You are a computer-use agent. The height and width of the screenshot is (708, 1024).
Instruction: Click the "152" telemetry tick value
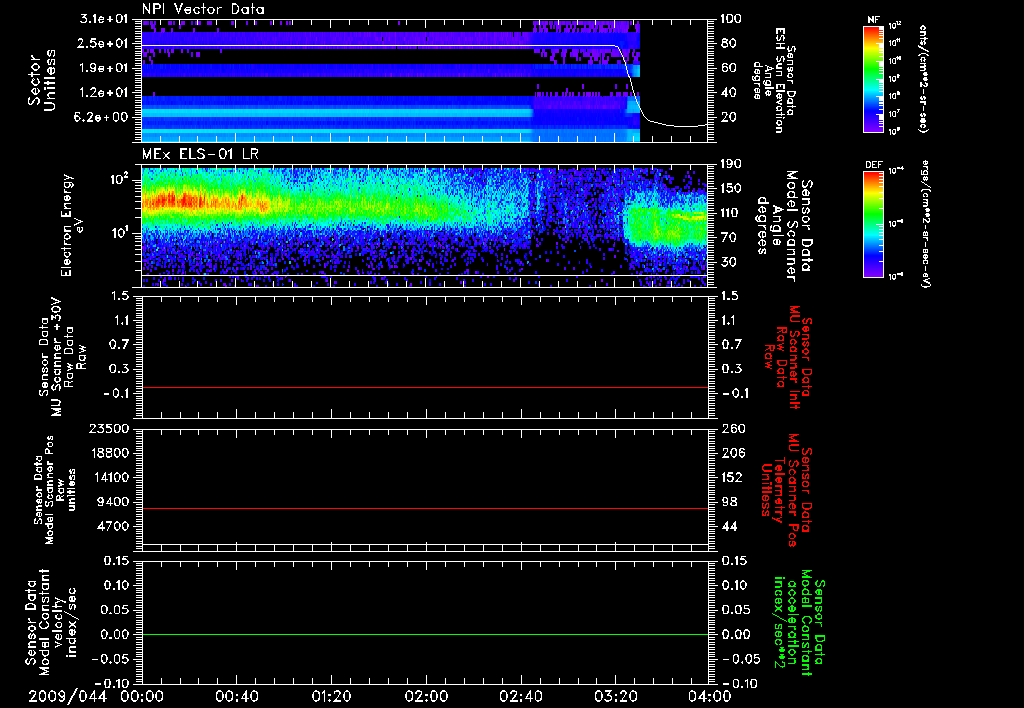point(731,477)
